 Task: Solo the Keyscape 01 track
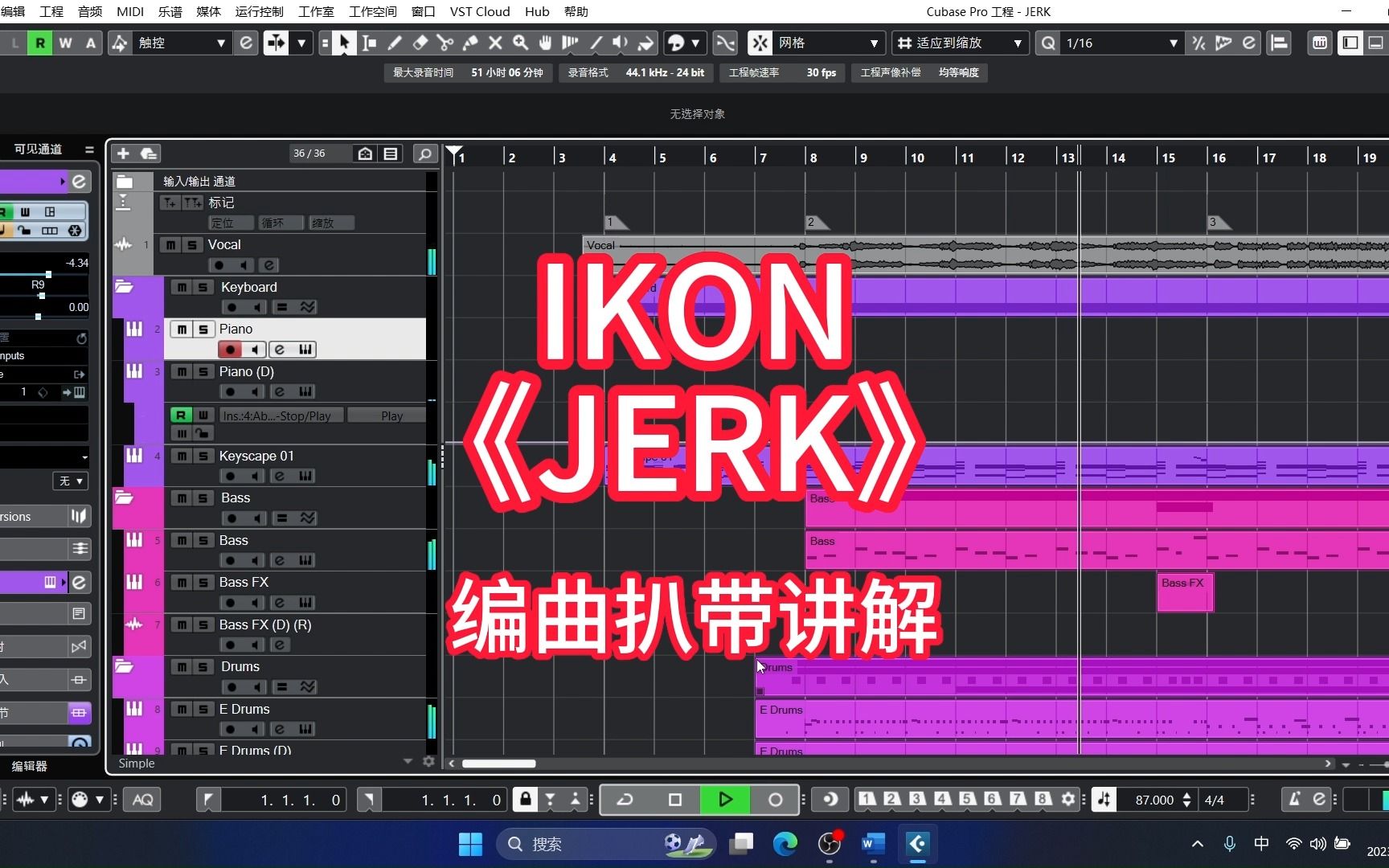[x=203, y=456]
